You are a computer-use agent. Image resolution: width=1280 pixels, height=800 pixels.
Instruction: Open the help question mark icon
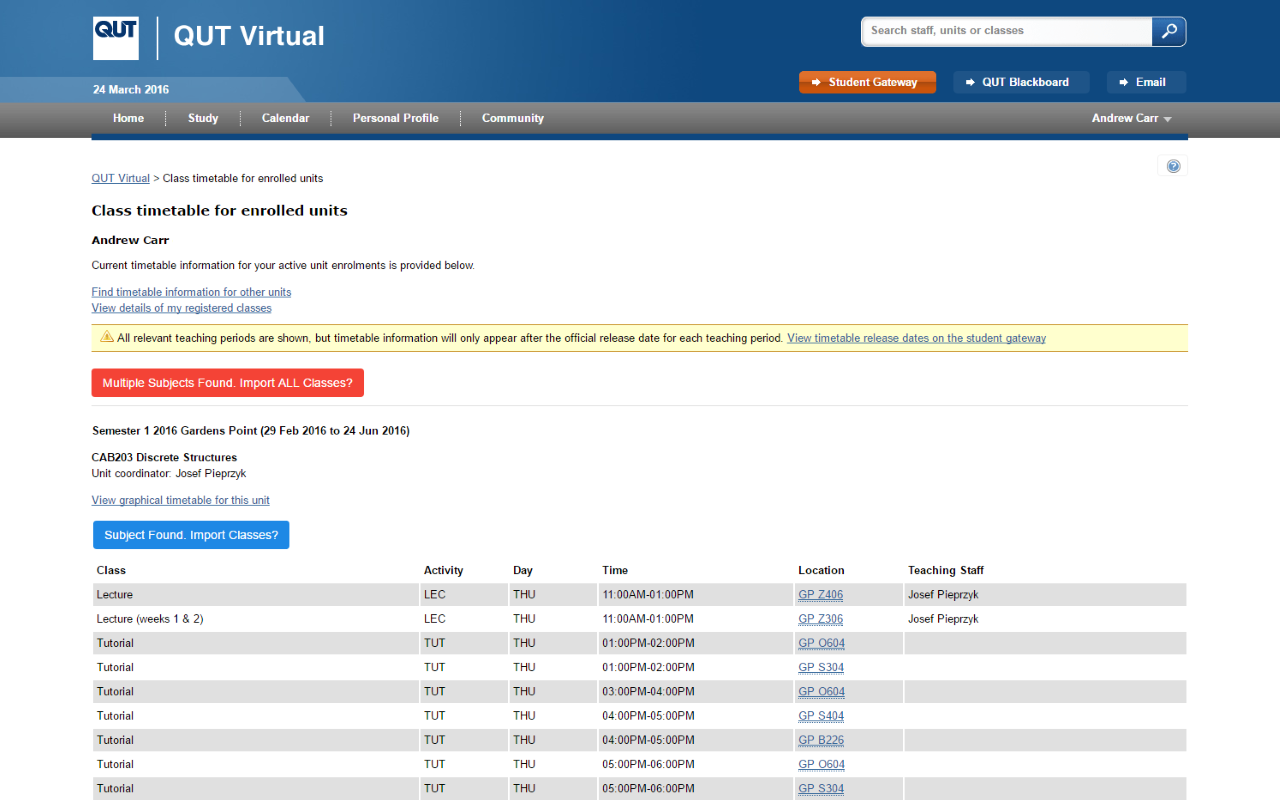1173,166
